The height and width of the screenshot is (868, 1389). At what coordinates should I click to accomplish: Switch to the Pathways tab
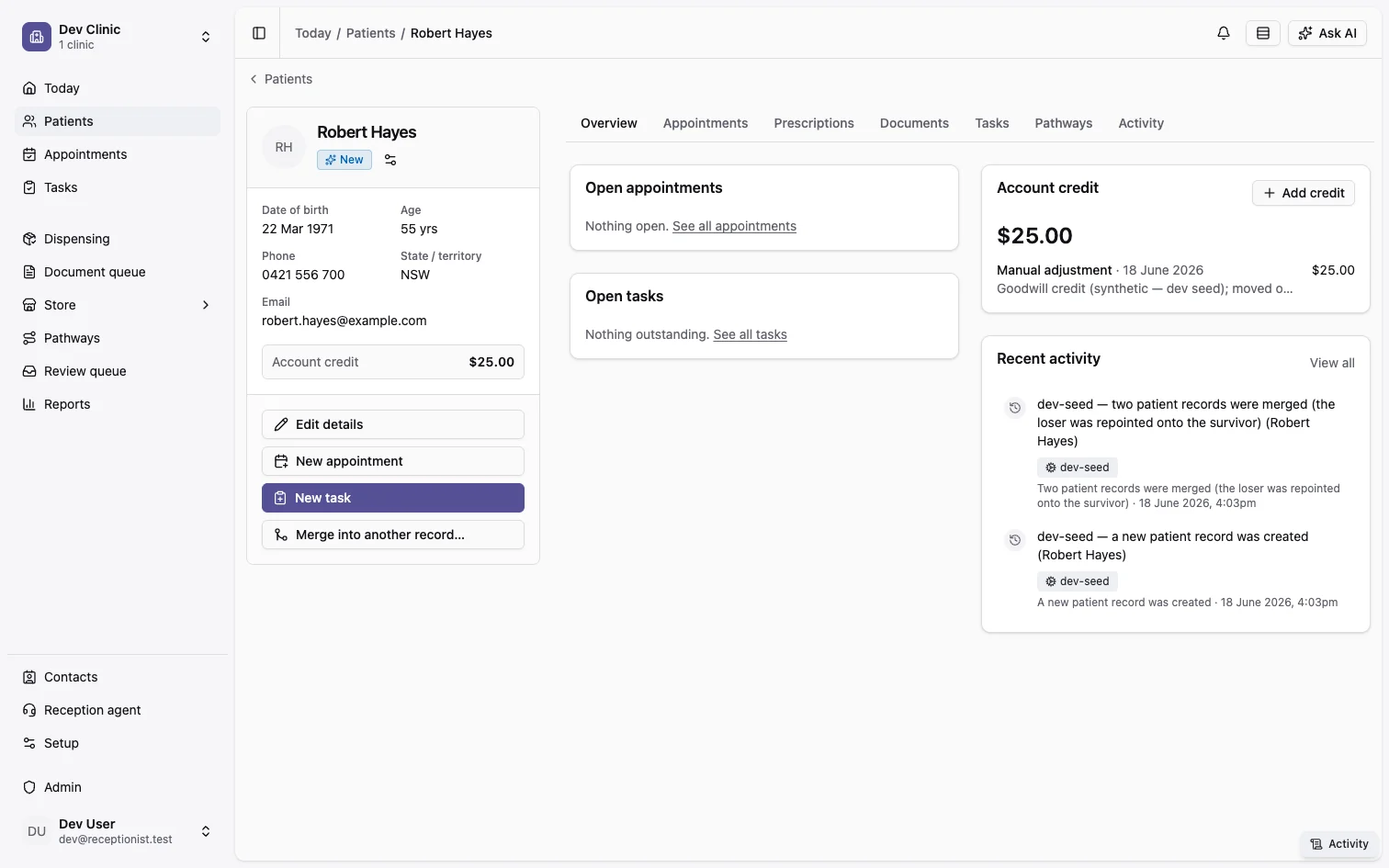[x=1064, y=123]
